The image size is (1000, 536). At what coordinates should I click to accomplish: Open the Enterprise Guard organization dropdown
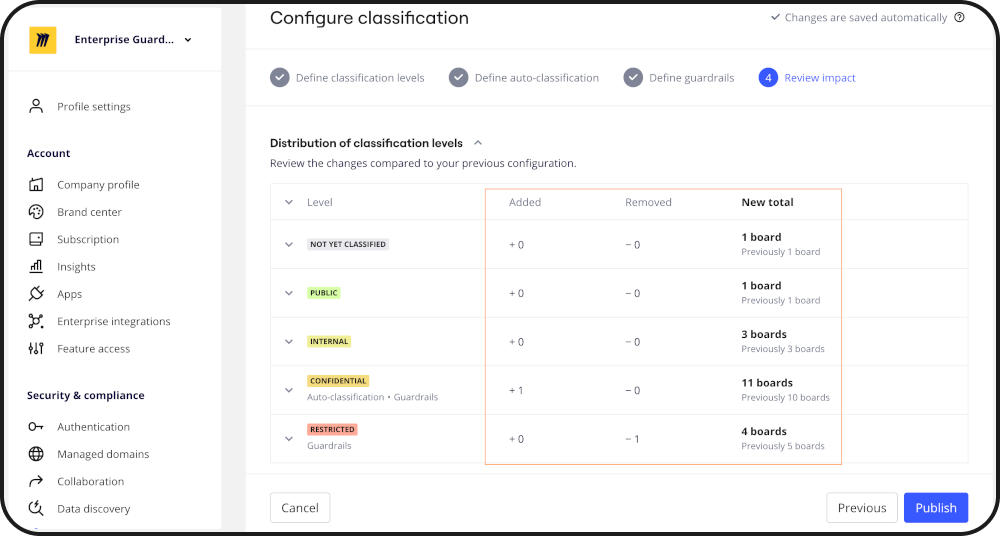[x=130, y=40]
